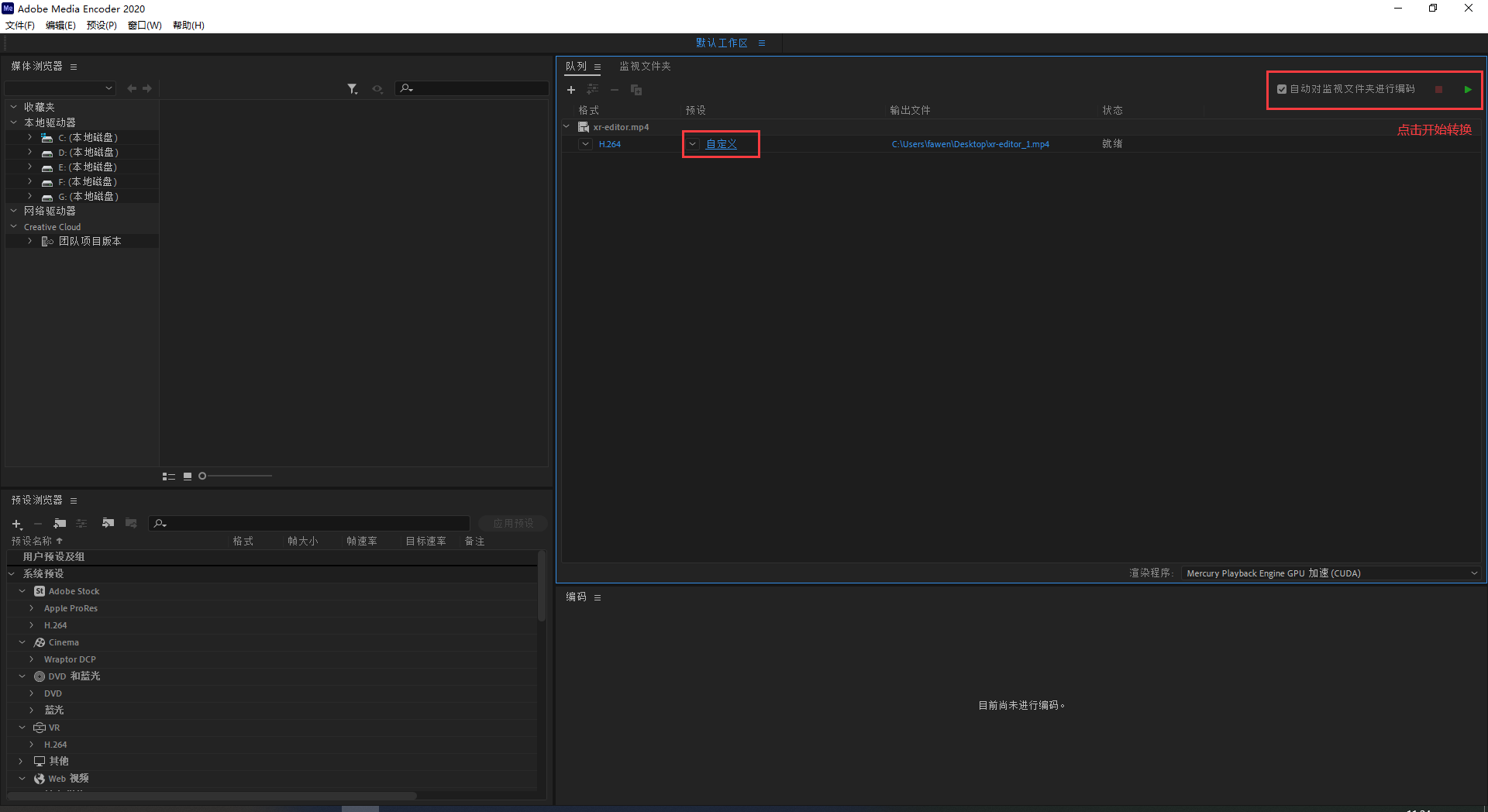The image size is (1488, 812).
Task: Click create new preset plus icon
Action: [16, 524]
